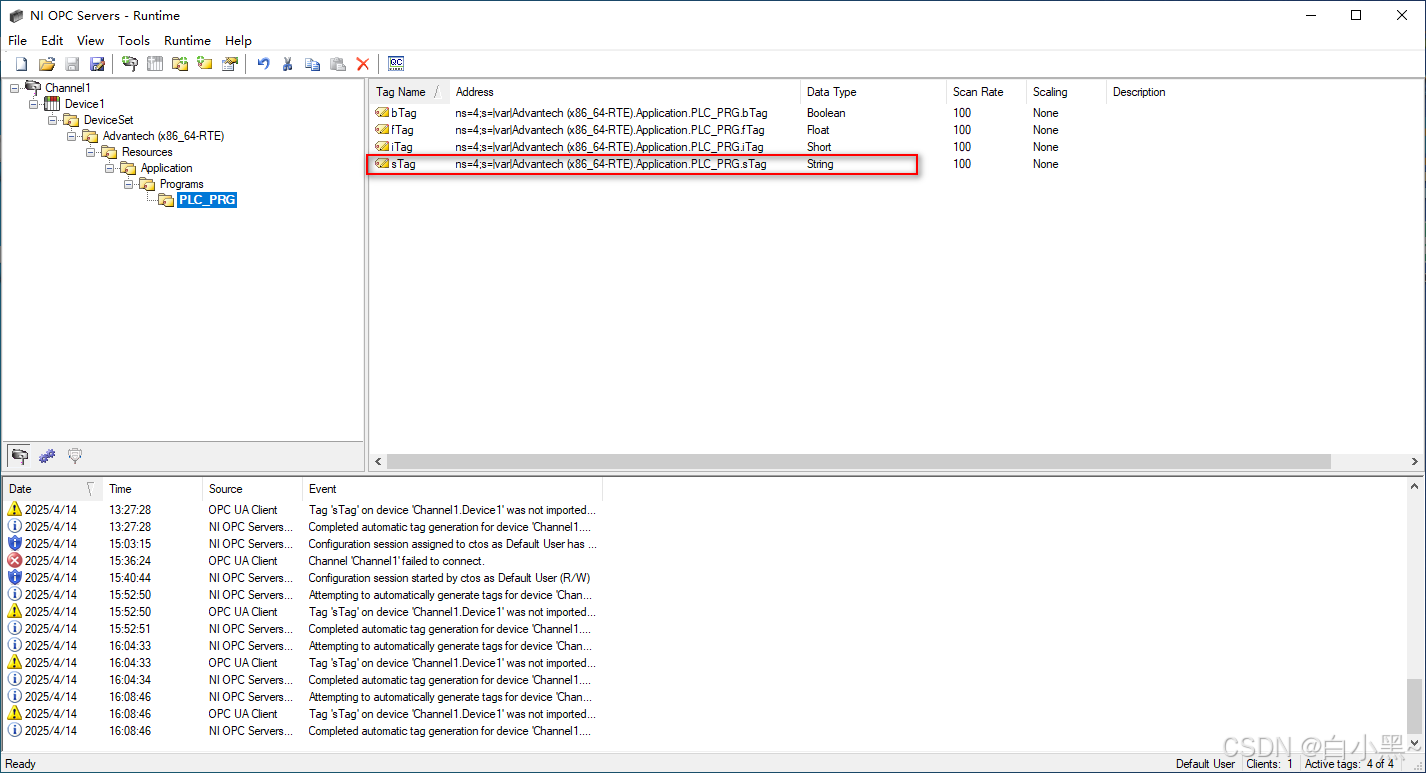Click event log vertical scrollbar thumb
The height and width of the screenshot is (773, 1426).
pyautogui.click(x=1413, y=708)
